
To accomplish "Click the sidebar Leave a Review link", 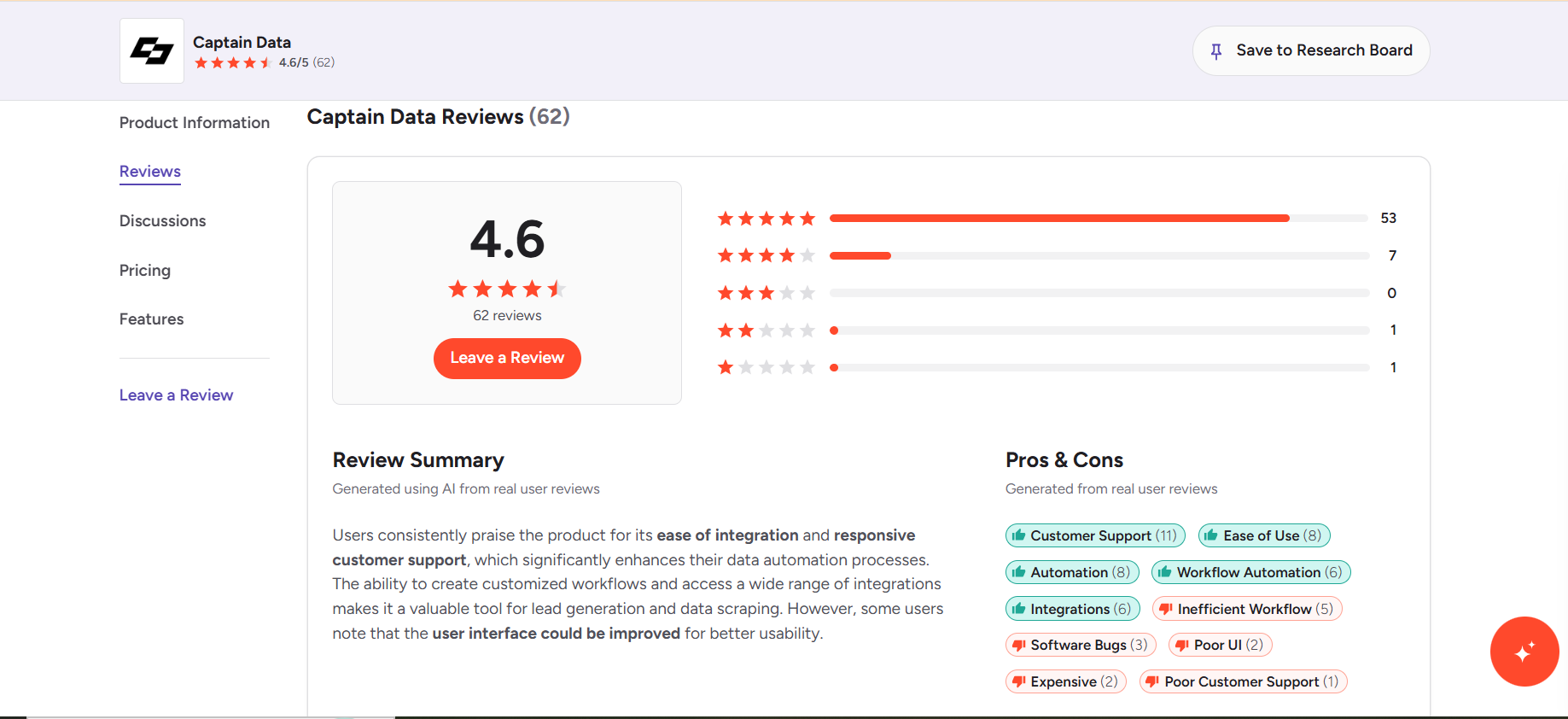I will tap(177, 395).
